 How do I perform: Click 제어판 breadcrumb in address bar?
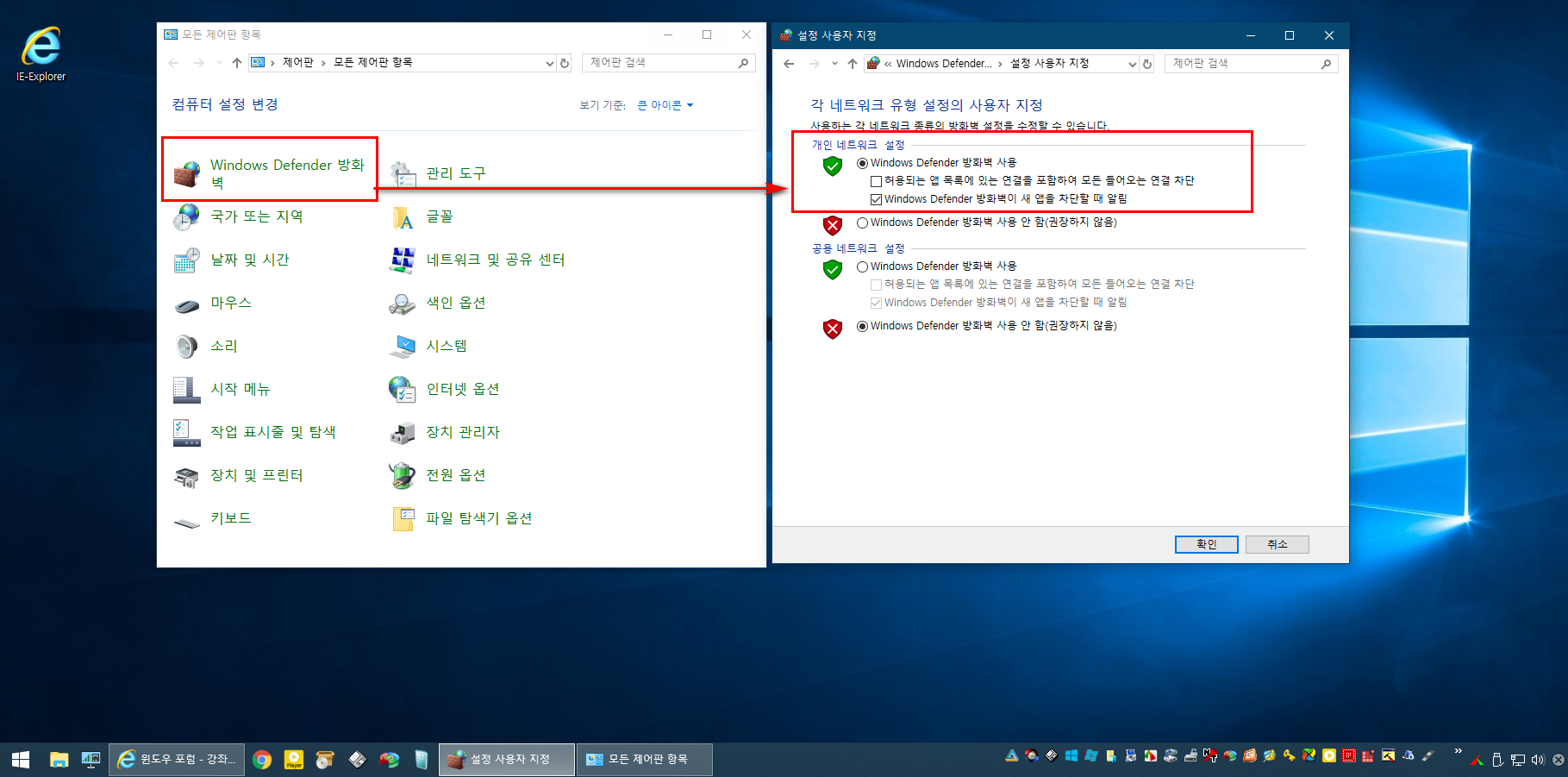(298, 63)
